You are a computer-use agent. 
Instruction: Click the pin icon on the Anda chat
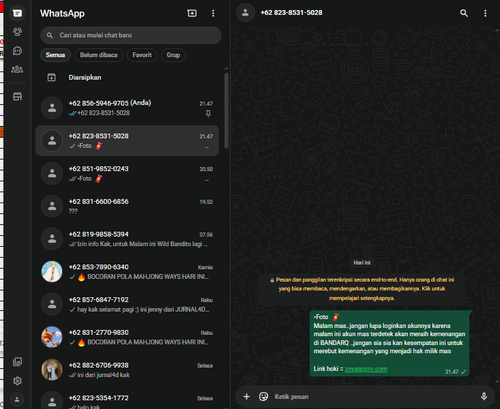tap(208, 114)
